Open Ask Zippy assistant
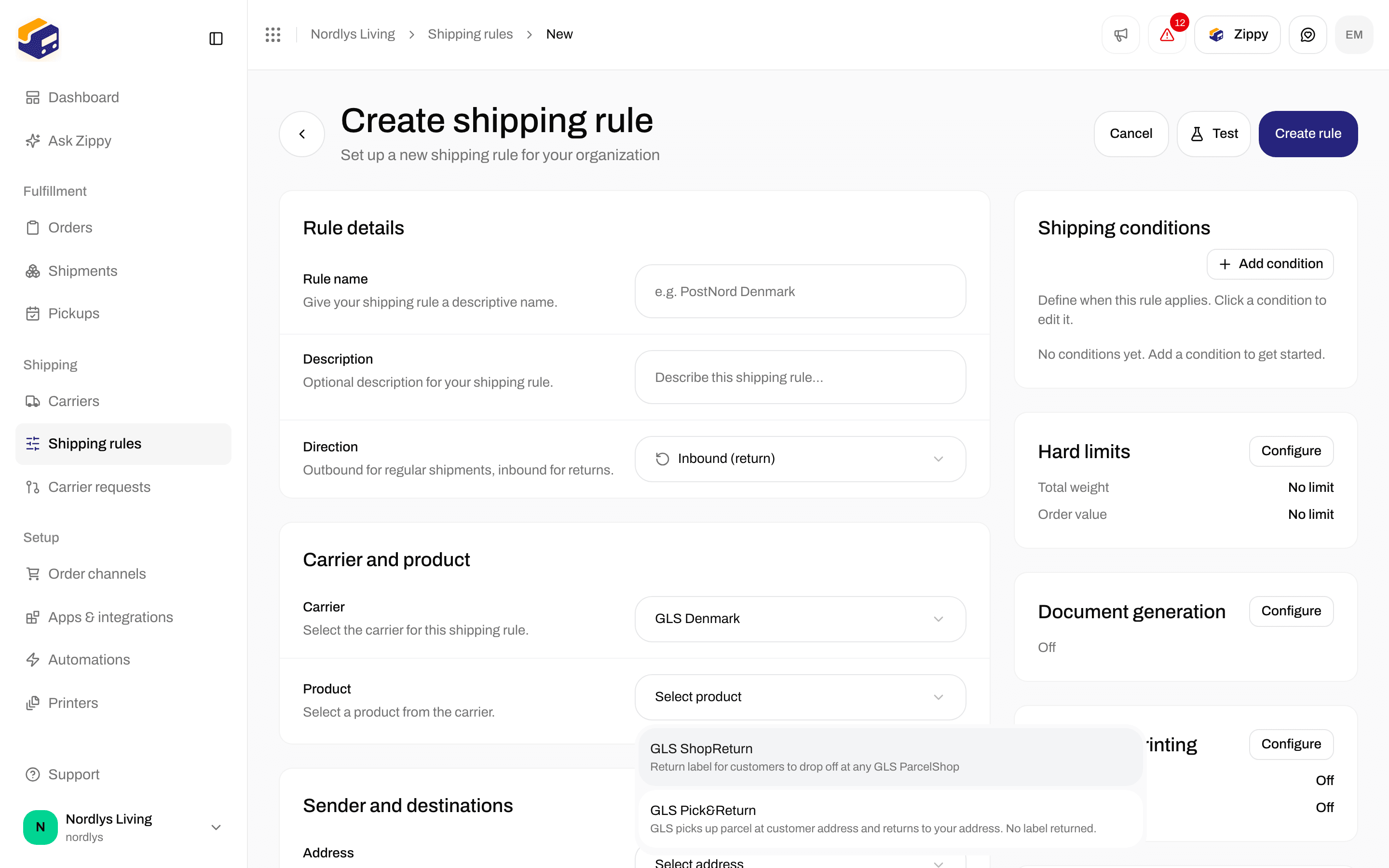The height and width of the screenshot is (868, 1389). 123,141
